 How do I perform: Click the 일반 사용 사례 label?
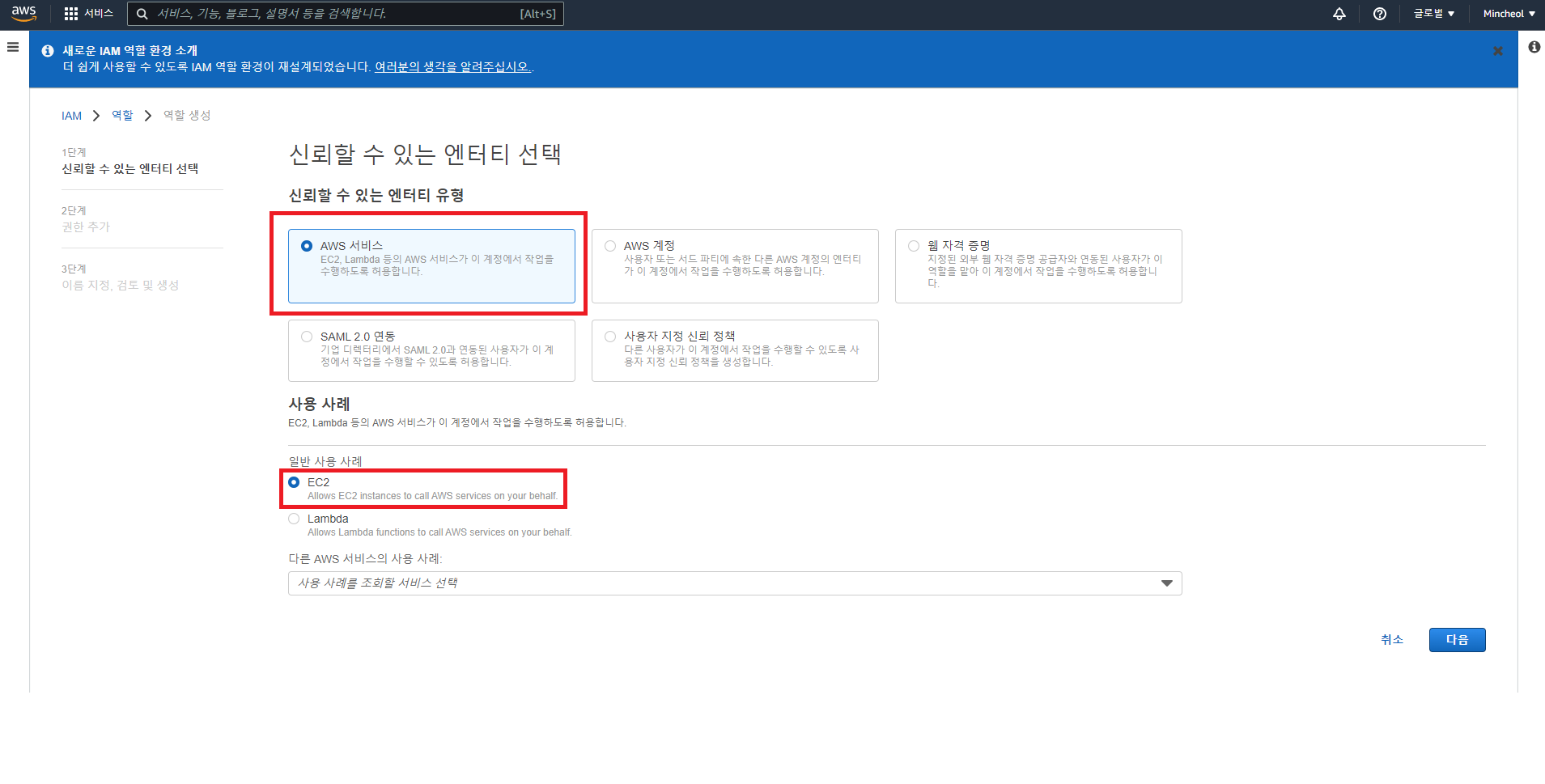[x=325, y=461]
